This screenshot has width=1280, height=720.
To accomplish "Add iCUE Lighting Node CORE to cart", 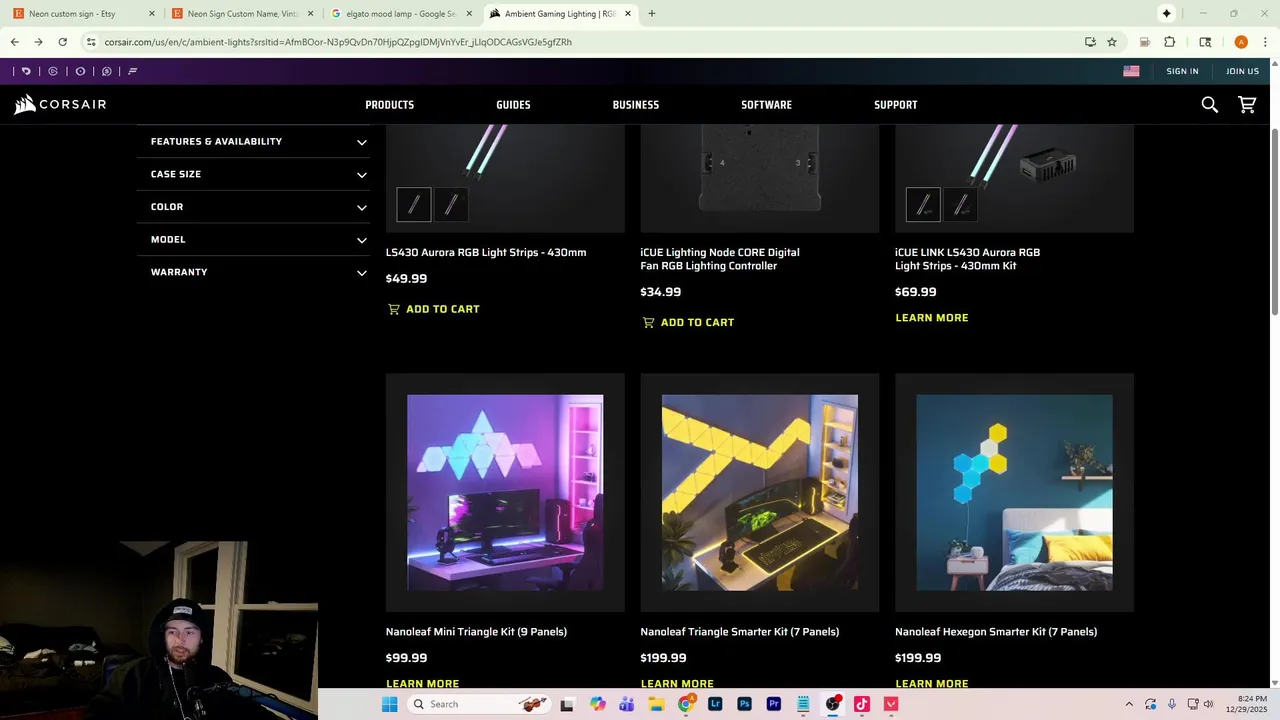I will coord(688,322).
